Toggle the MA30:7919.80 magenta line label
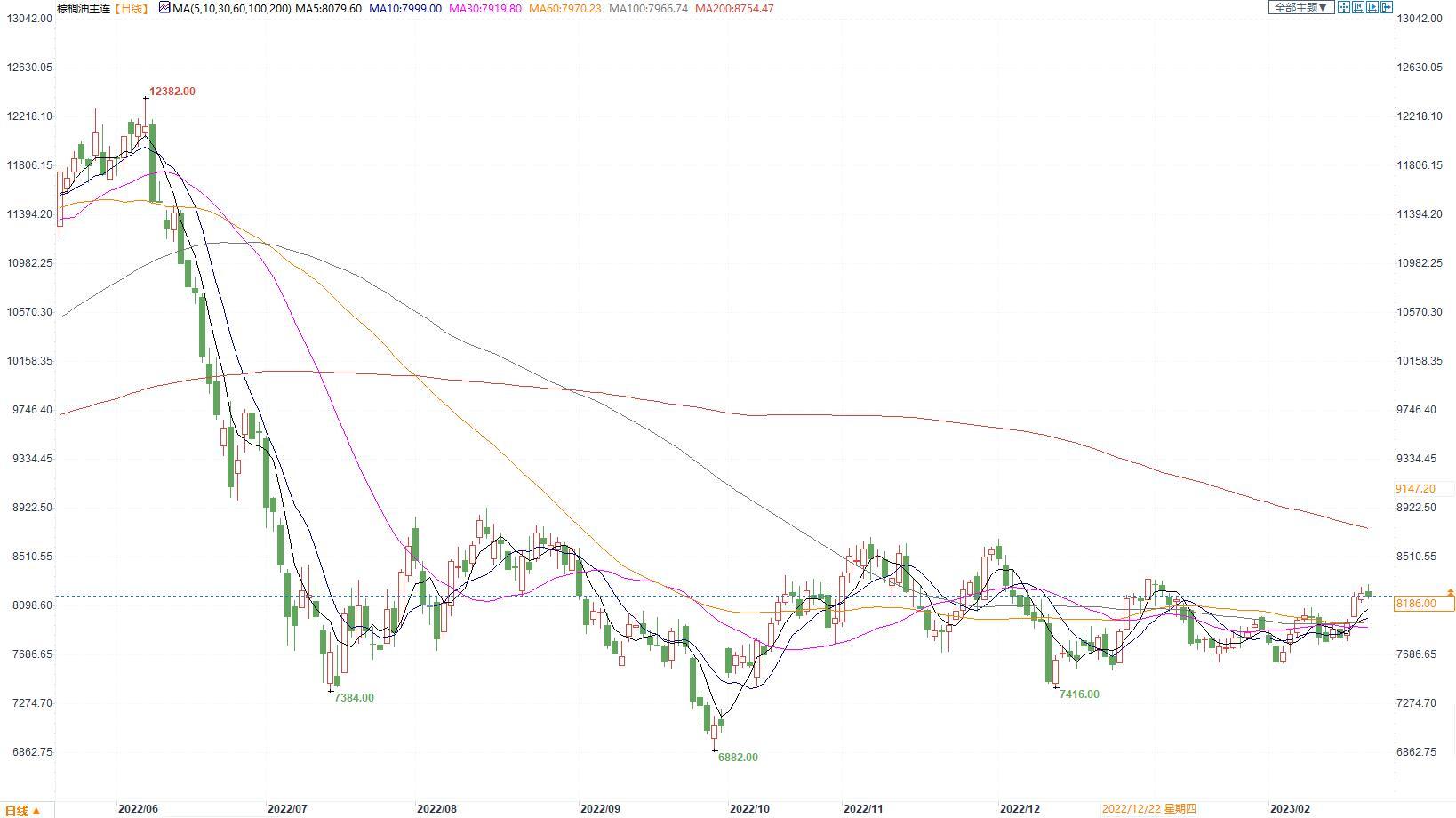Viewport: 1456px width, 818px height. click(485, 8)
